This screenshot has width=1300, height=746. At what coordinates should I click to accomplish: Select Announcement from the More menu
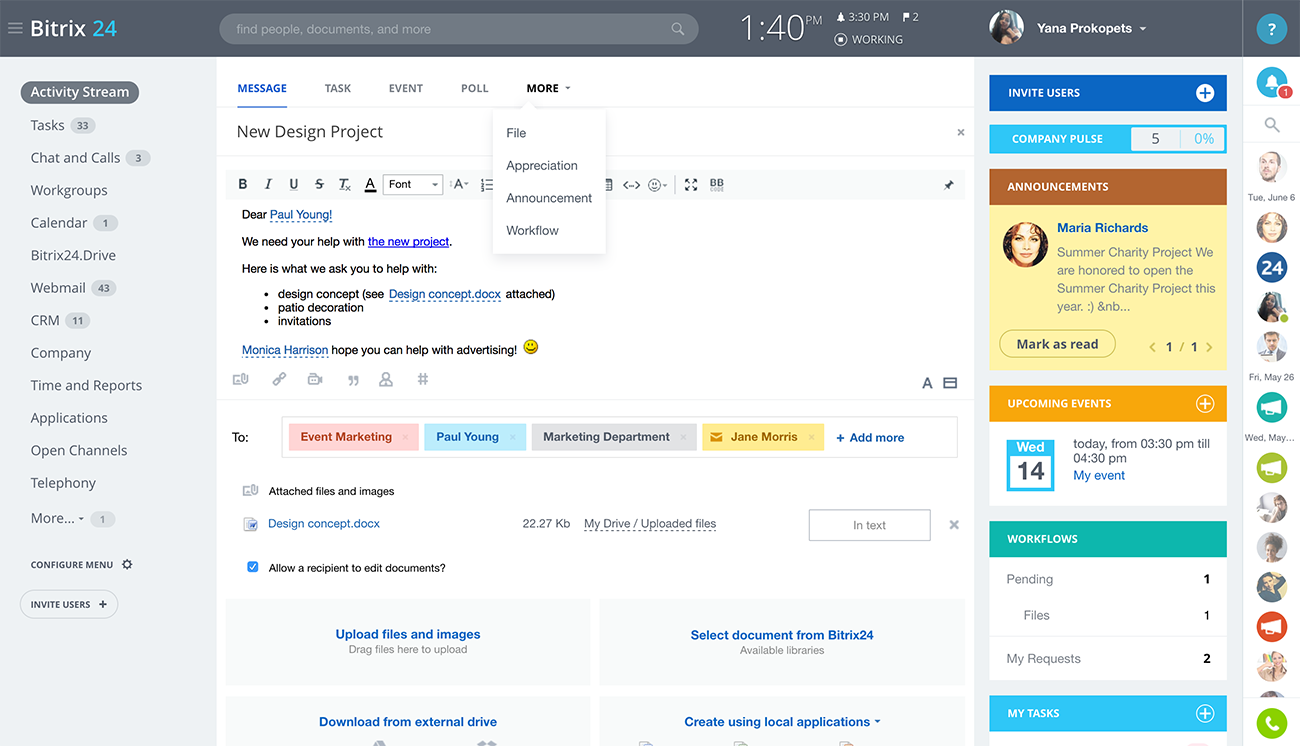(549, 198)
